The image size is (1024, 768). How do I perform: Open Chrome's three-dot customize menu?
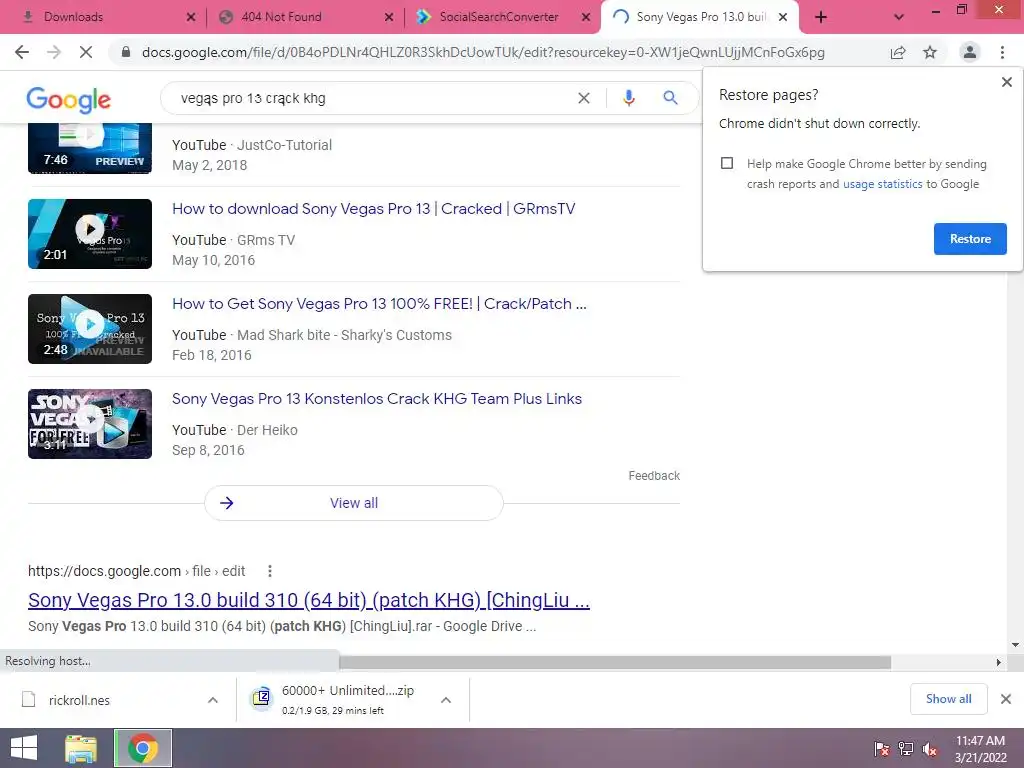tap(1002, 52)
